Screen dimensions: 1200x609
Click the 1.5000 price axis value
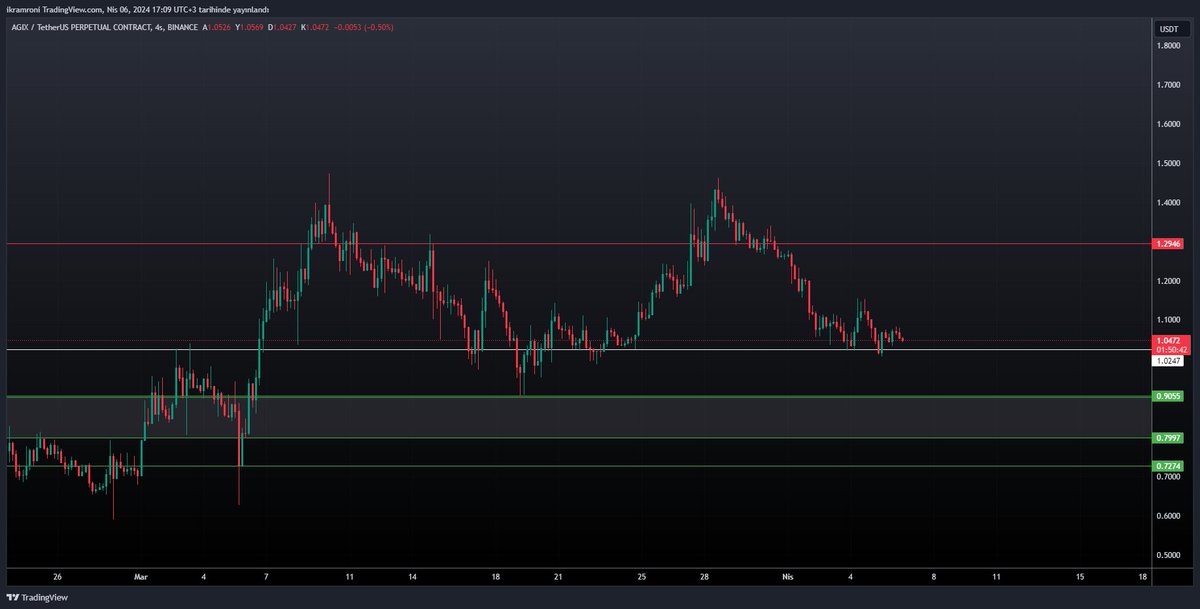[1169, 163]
